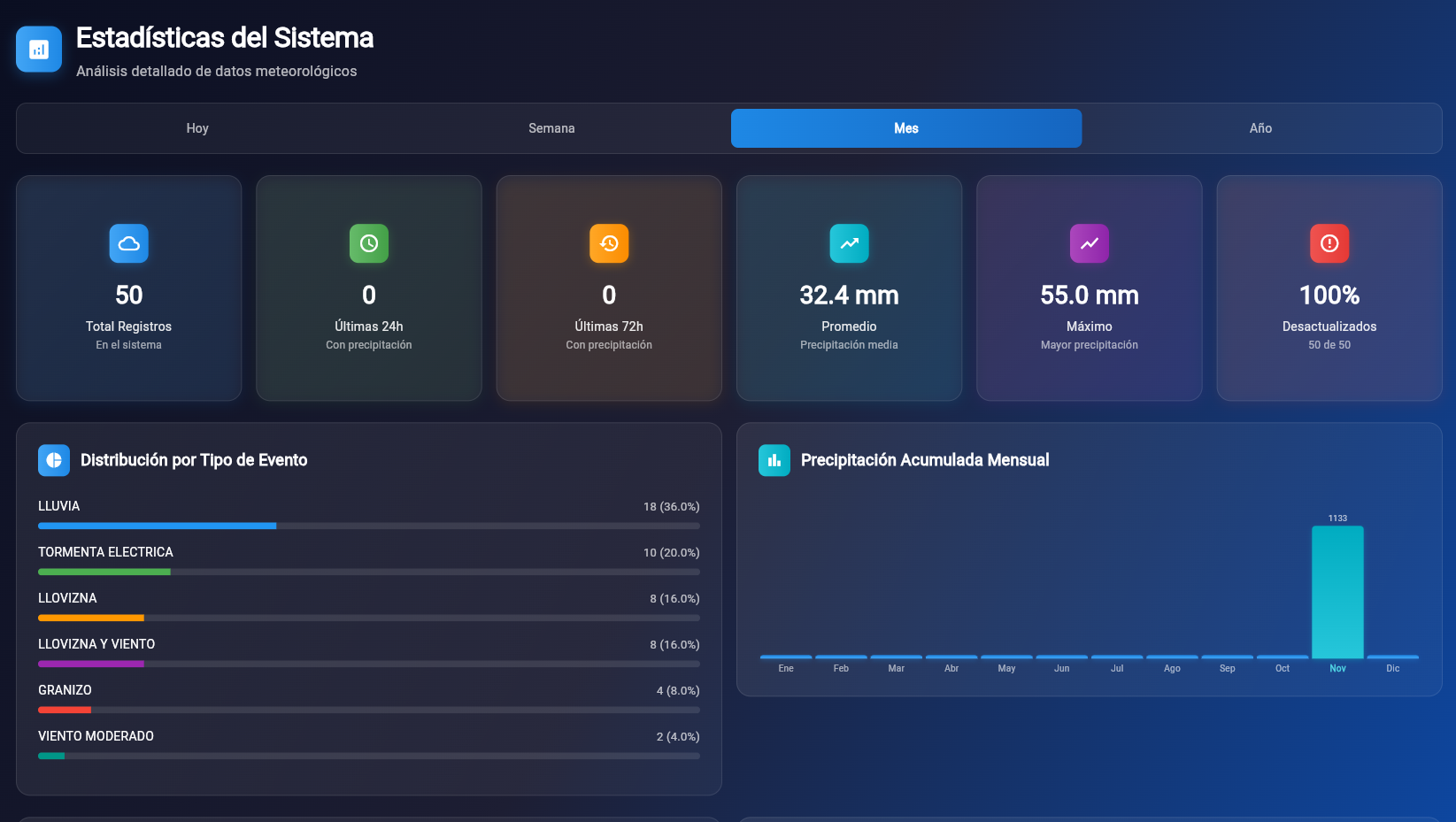Click the purple Máximo trend icon
Viewport: 1456px width, 822px height.
pos(1090,243)
